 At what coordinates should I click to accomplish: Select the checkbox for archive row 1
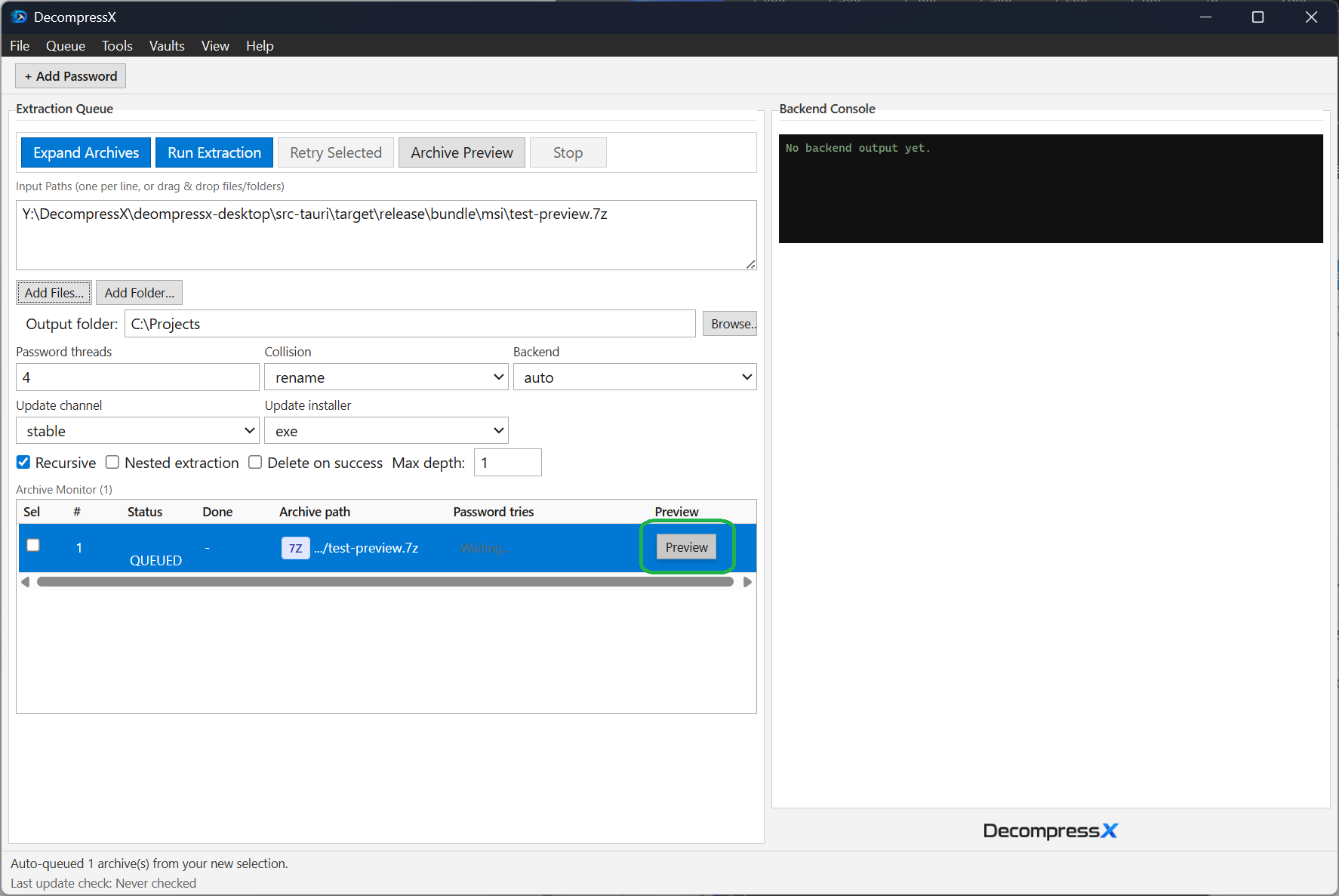click(33, 545)
